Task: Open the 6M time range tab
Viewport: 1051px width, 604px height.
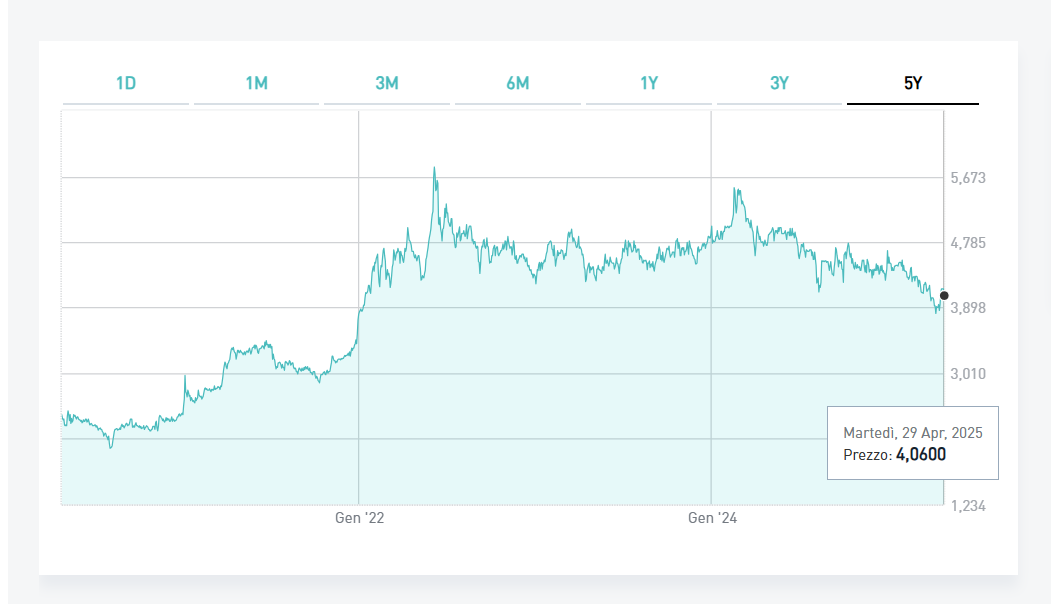Action: tap(518, 84)
